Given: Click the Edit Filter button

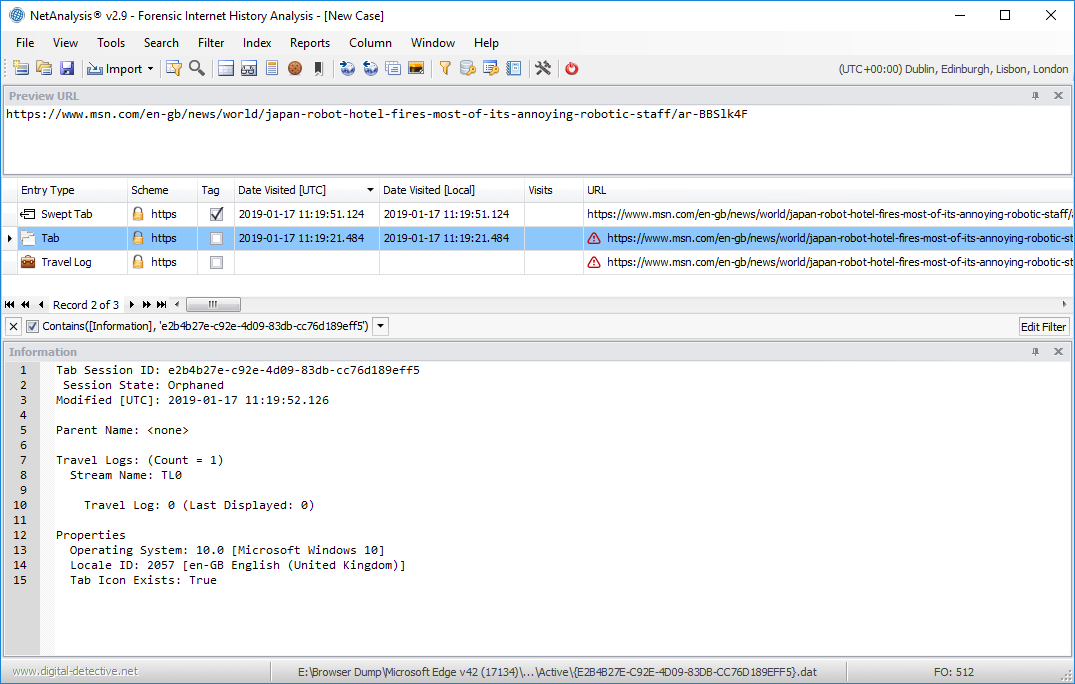Looking at the screenshot, I should click(x=1043, y=327).
